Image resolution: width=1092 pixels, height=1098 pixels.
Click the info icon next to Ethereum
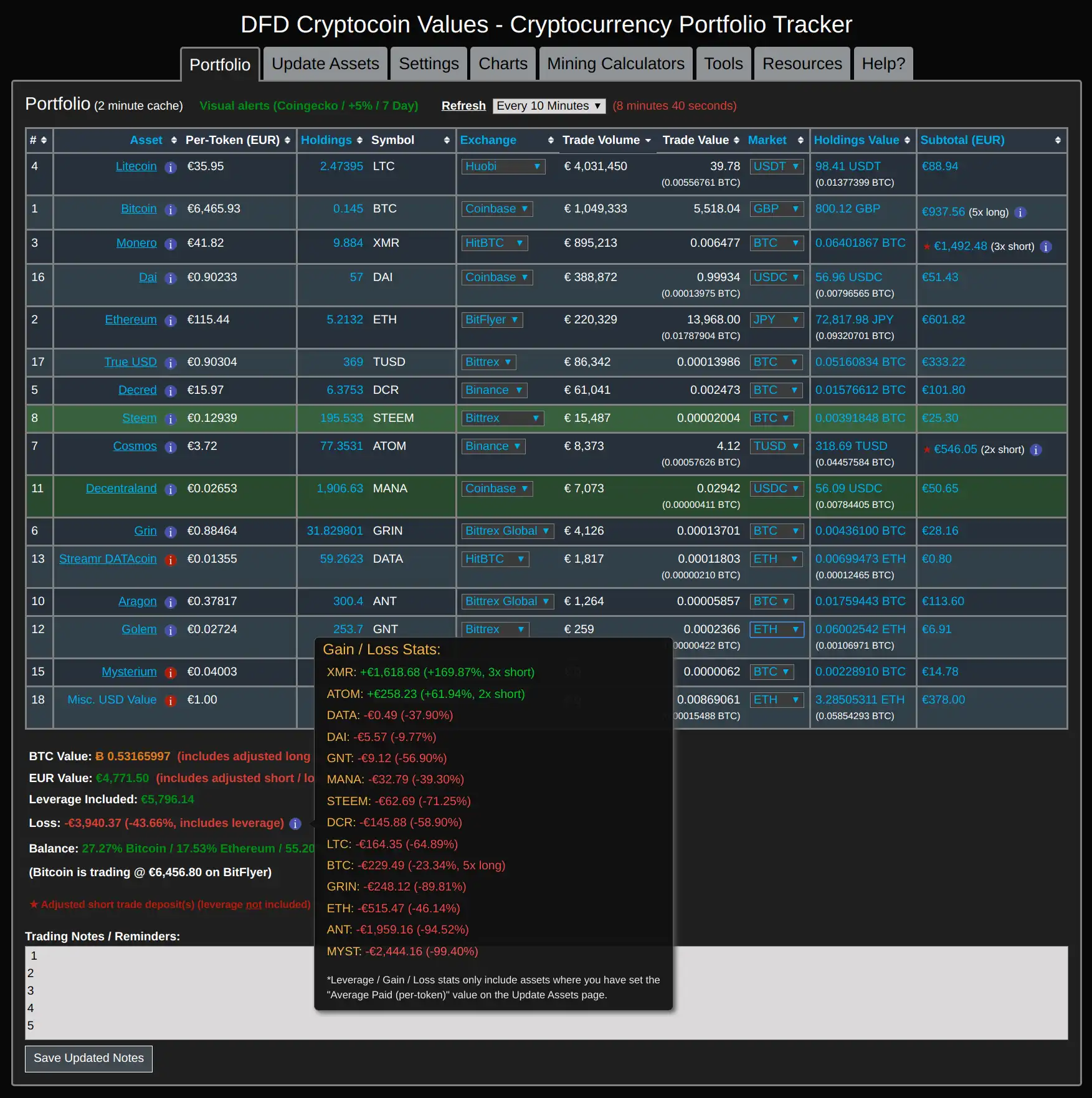(x=171, y=320)
